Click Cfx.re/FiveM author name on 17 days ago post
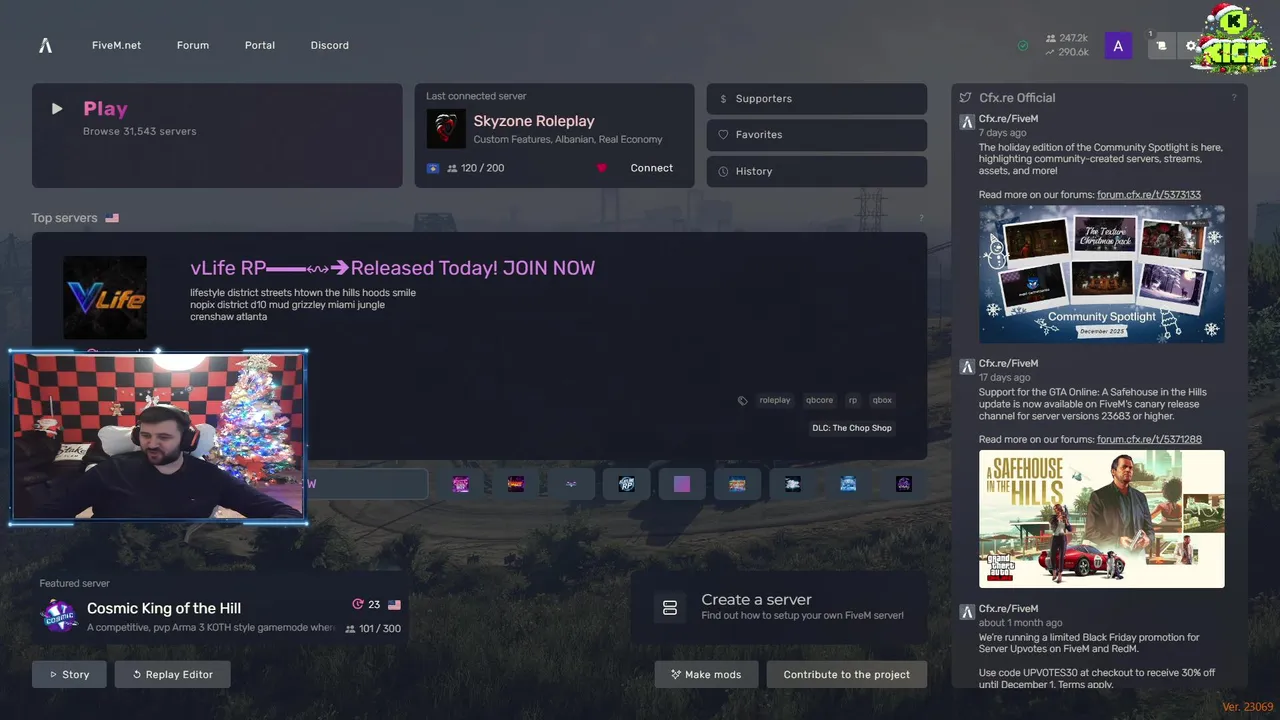1280x720 pixels. click(x=1008, y=364)
